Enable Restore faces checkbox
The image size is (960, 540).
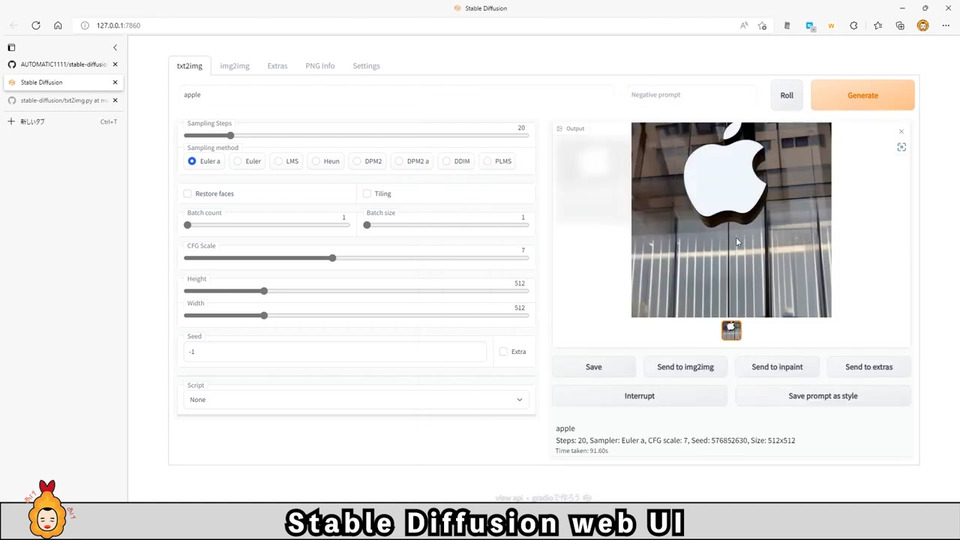187,193
